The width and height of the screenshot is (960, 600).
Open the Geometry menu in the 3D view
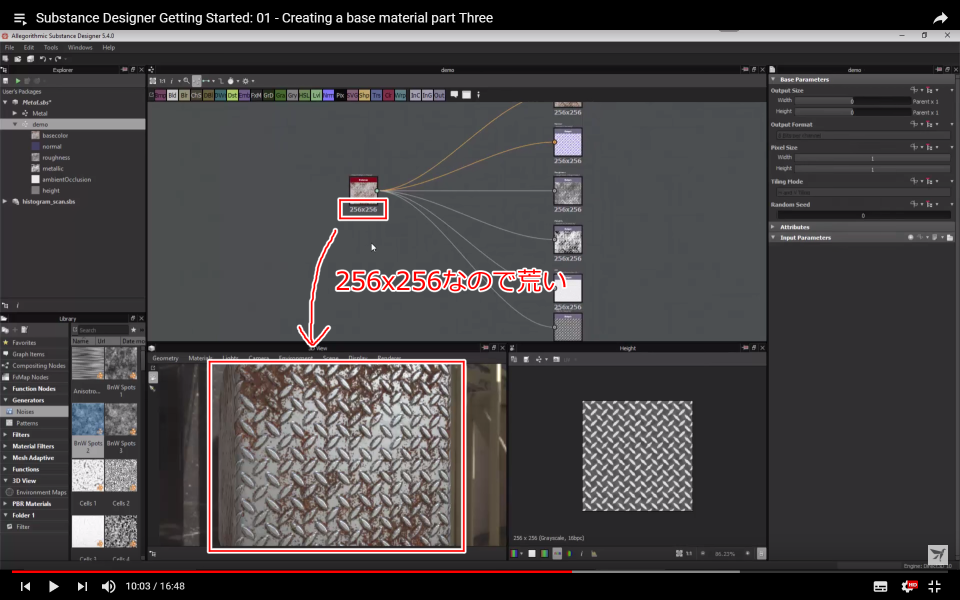165,358
